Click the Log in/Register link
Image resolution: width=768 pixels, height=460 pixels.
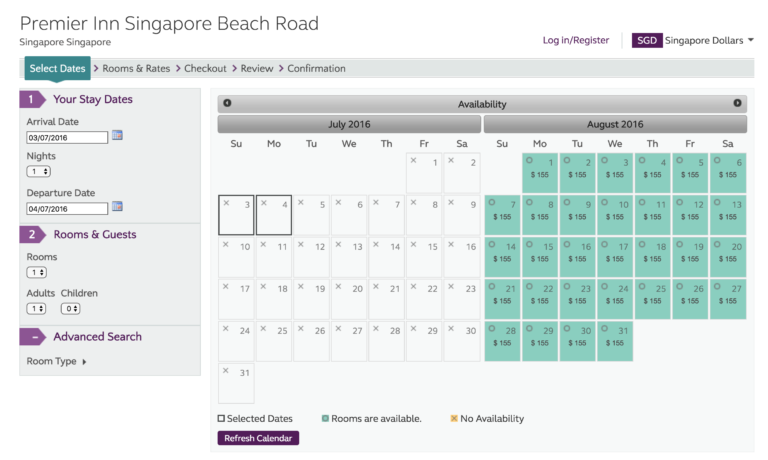point(576,40)
